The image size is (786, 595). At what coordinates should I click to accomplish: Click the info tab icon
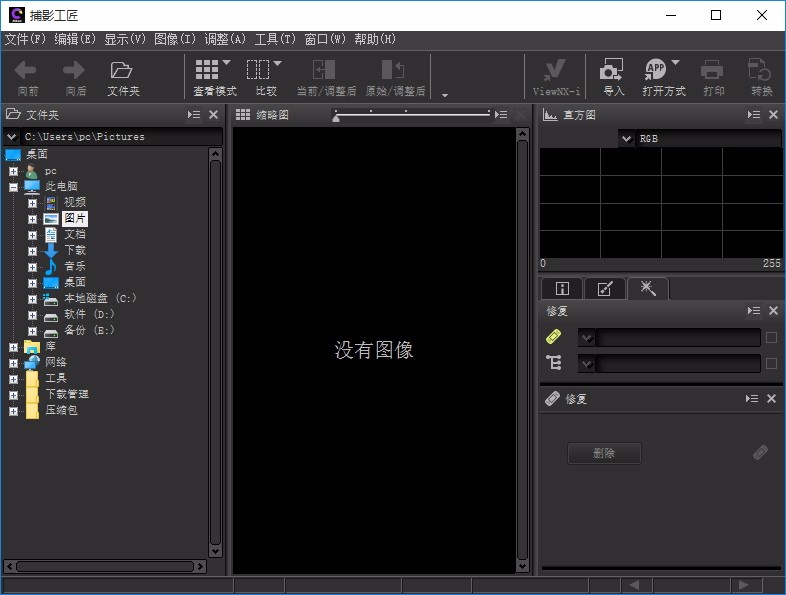pos(562,289)
